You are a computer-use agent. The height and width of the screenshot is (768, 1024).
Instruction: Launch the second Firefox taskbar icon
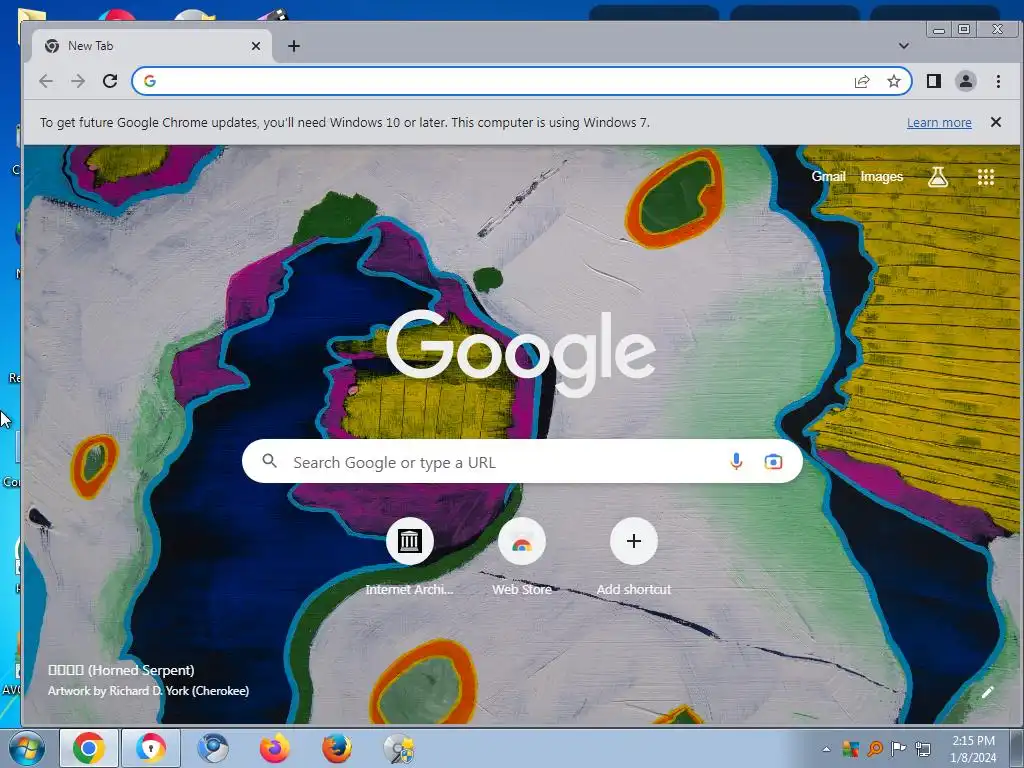pyautogui.click(x=337, y=748)
